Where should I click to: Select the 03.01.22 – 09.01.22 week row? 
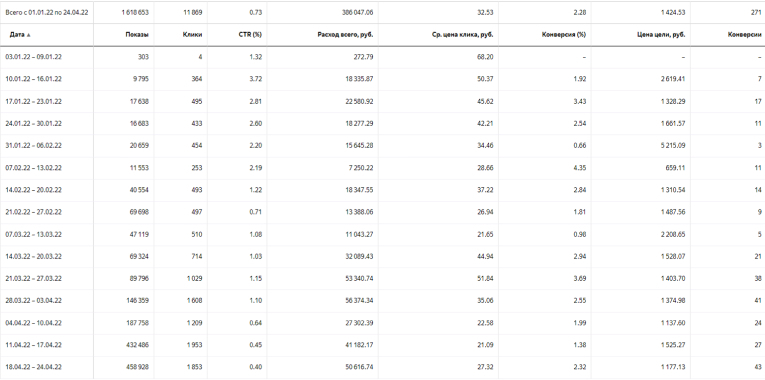pyautogui.click(x=382, y=57)
